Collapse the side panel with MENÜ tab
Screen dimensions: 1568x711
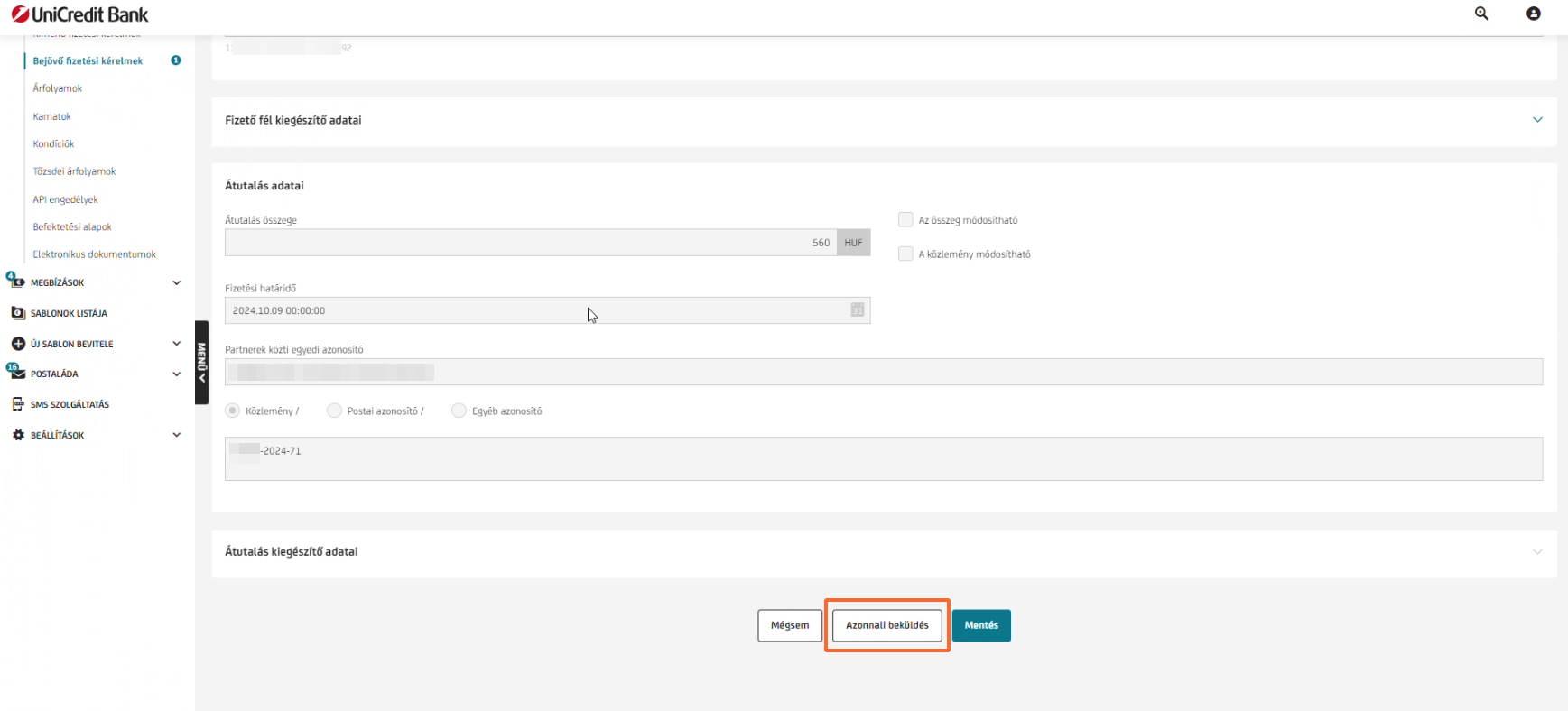(x=202, y=363)
